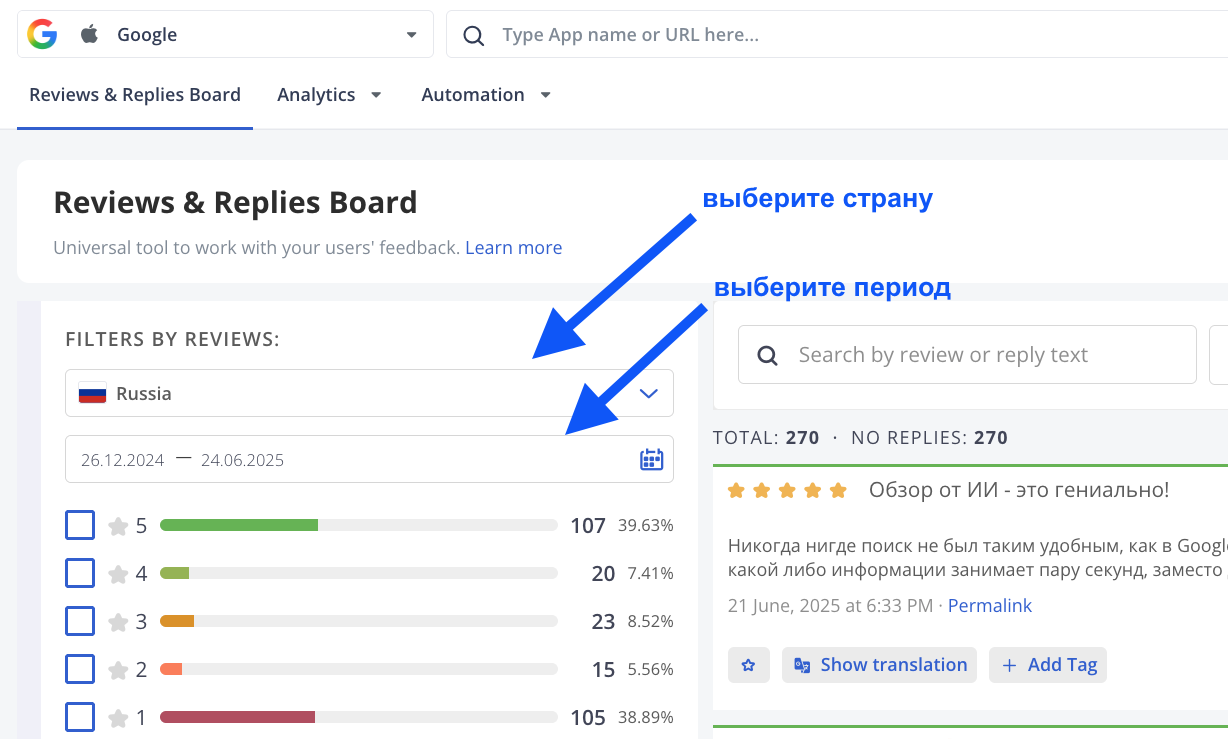Click the review body text starting Никогда нигде
Image resolution: width=1228 pixels, height=739 pixels.
click(x=978, y=558)
